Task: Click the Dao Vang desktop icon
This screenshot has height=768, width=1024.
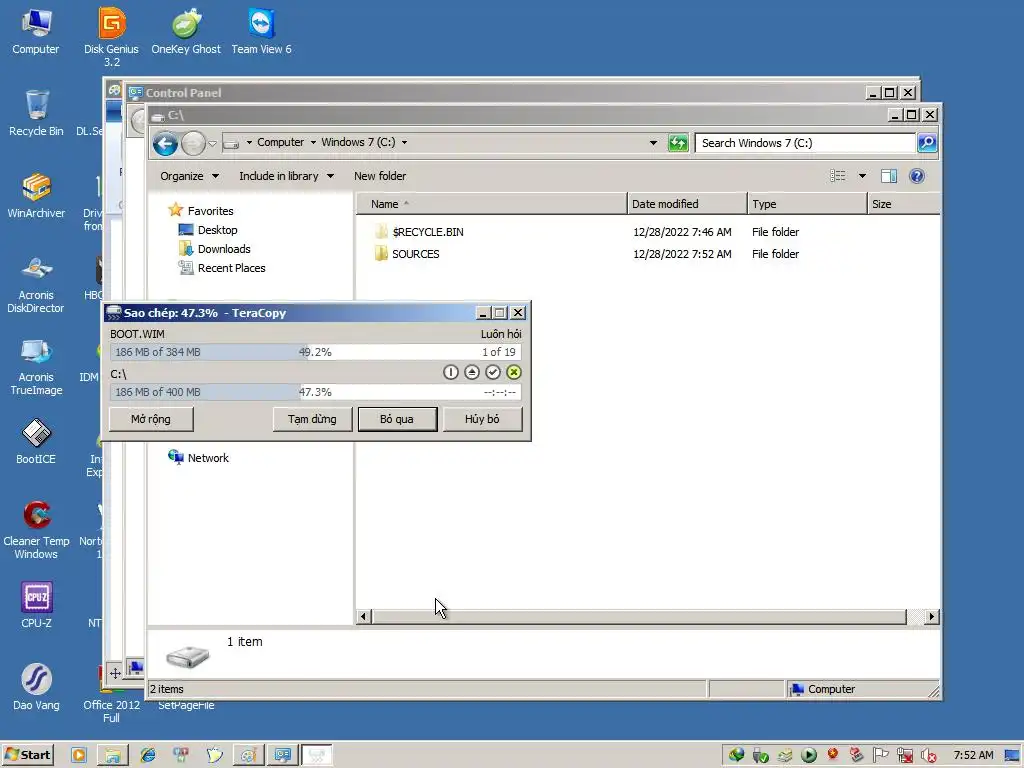Action: (36, 687)
